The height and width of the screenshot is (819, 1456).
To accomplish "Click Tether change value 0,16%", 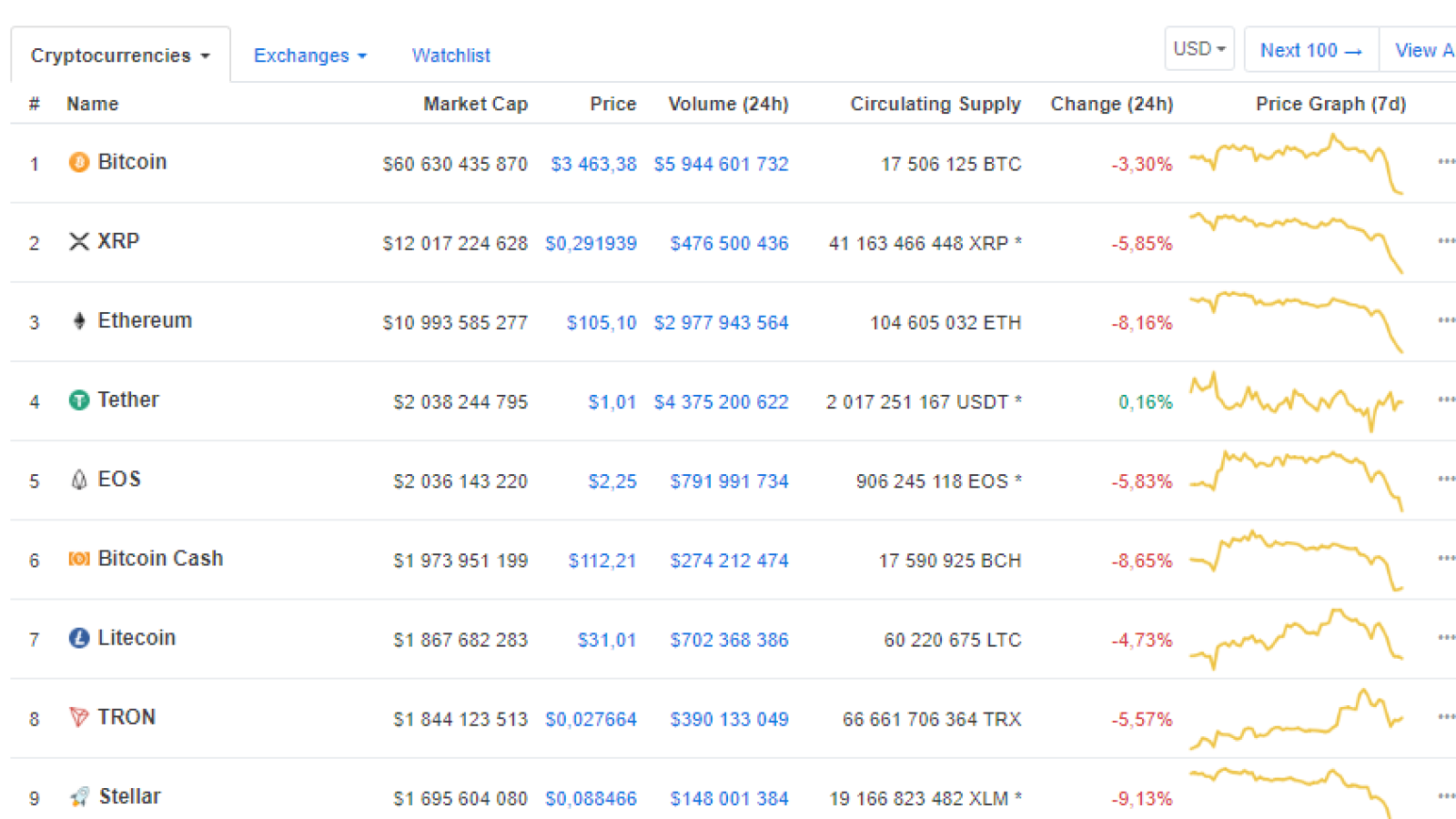I will [x=1146, y=401].
